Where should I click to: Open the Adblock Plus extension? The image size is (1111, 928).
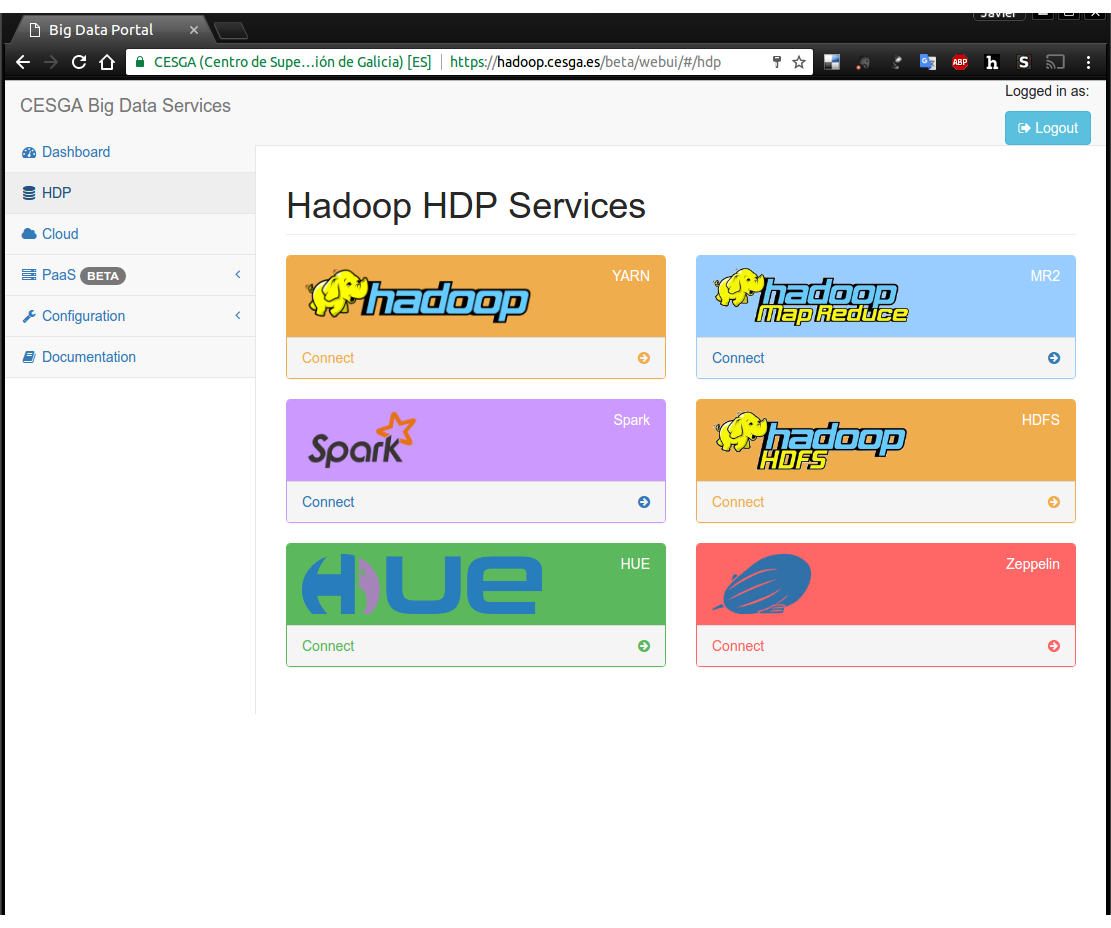(960, 62)
